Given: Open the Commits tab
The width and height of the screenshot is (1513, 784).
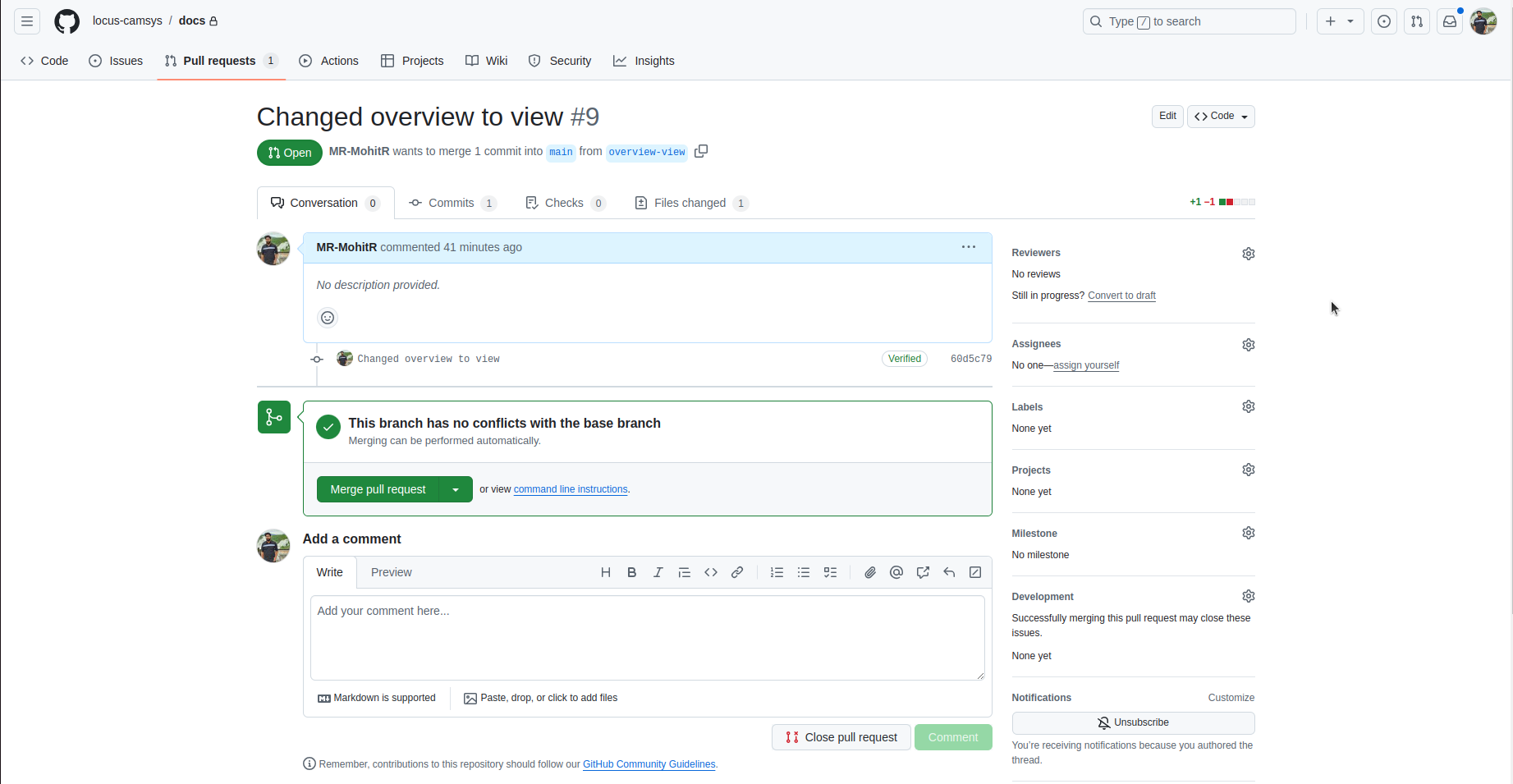Looking at the screenshot, I should pos(452,203).
